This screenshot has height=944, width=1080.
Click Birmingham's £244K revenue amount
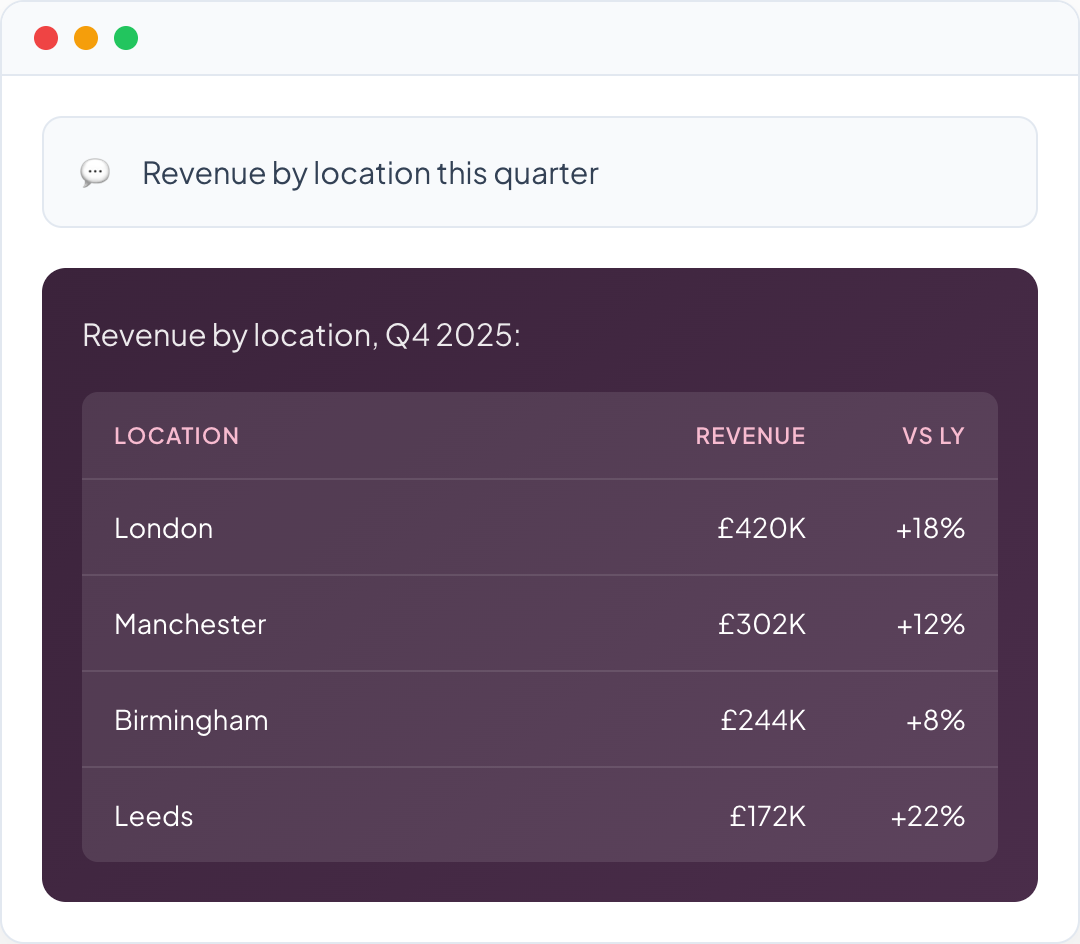(762, 720)
